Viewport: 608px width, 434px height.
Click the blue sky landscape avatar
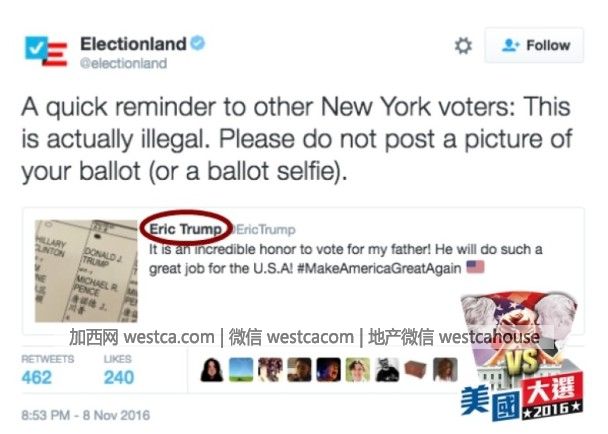click(241, 370)
